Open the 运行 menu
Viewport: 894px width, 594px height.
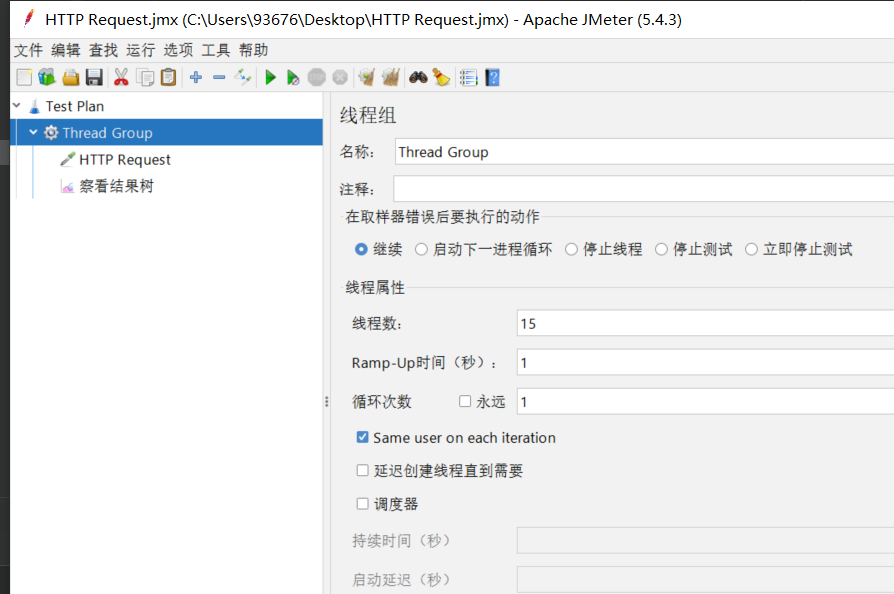tap(141, 50)
